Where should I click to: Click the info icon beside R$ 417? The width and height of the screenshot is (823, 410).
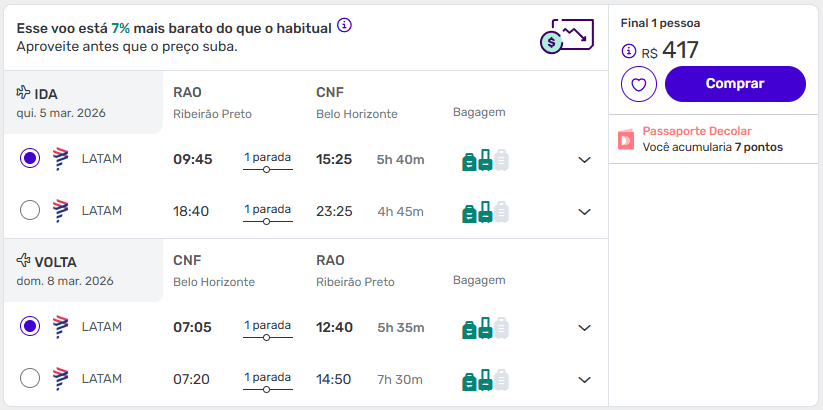coord(628,51)
